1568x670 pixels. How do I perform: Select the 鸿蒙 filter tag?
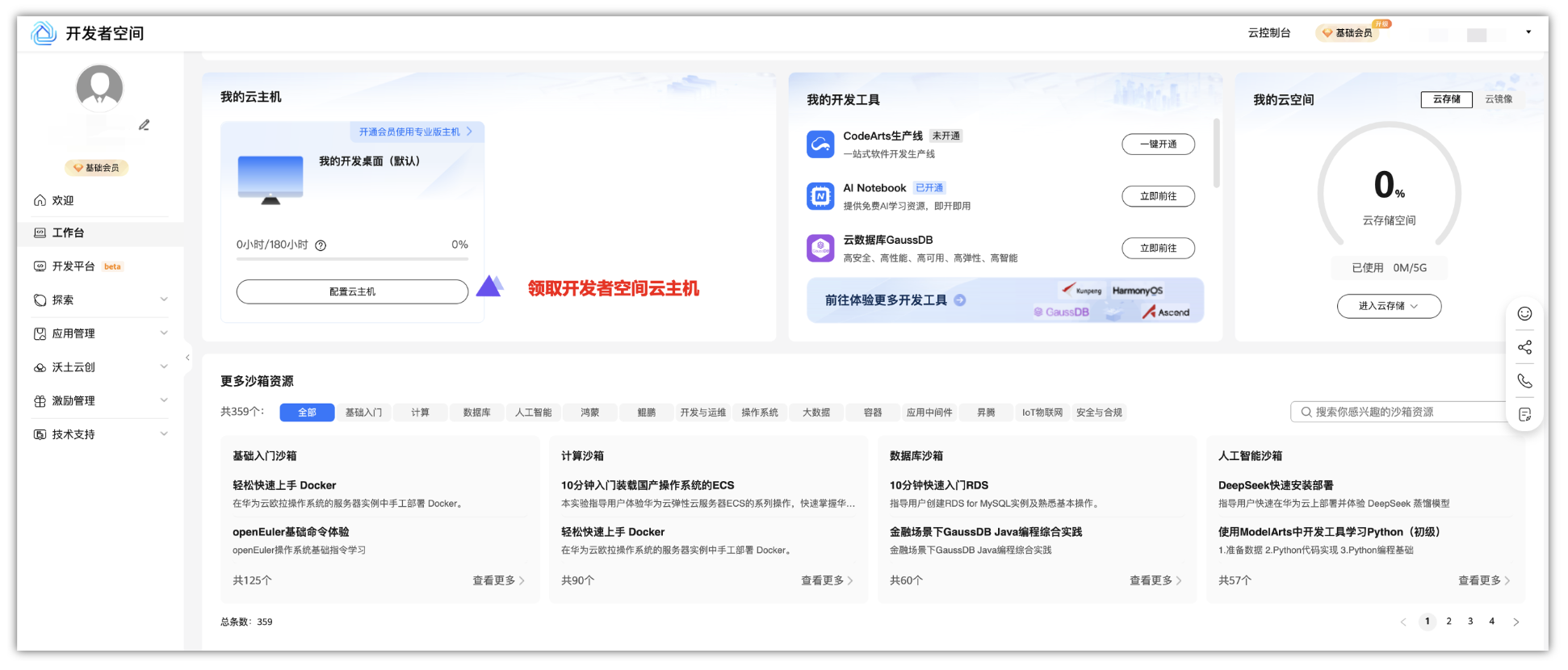(589, 412)
